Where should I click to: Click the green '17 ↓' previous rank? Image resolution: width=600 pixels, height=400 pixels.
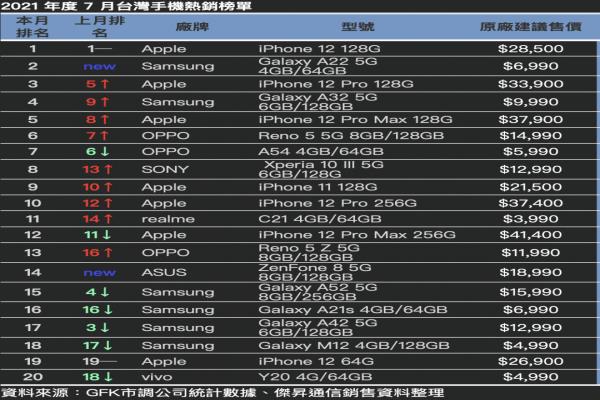tap(98, 346)
